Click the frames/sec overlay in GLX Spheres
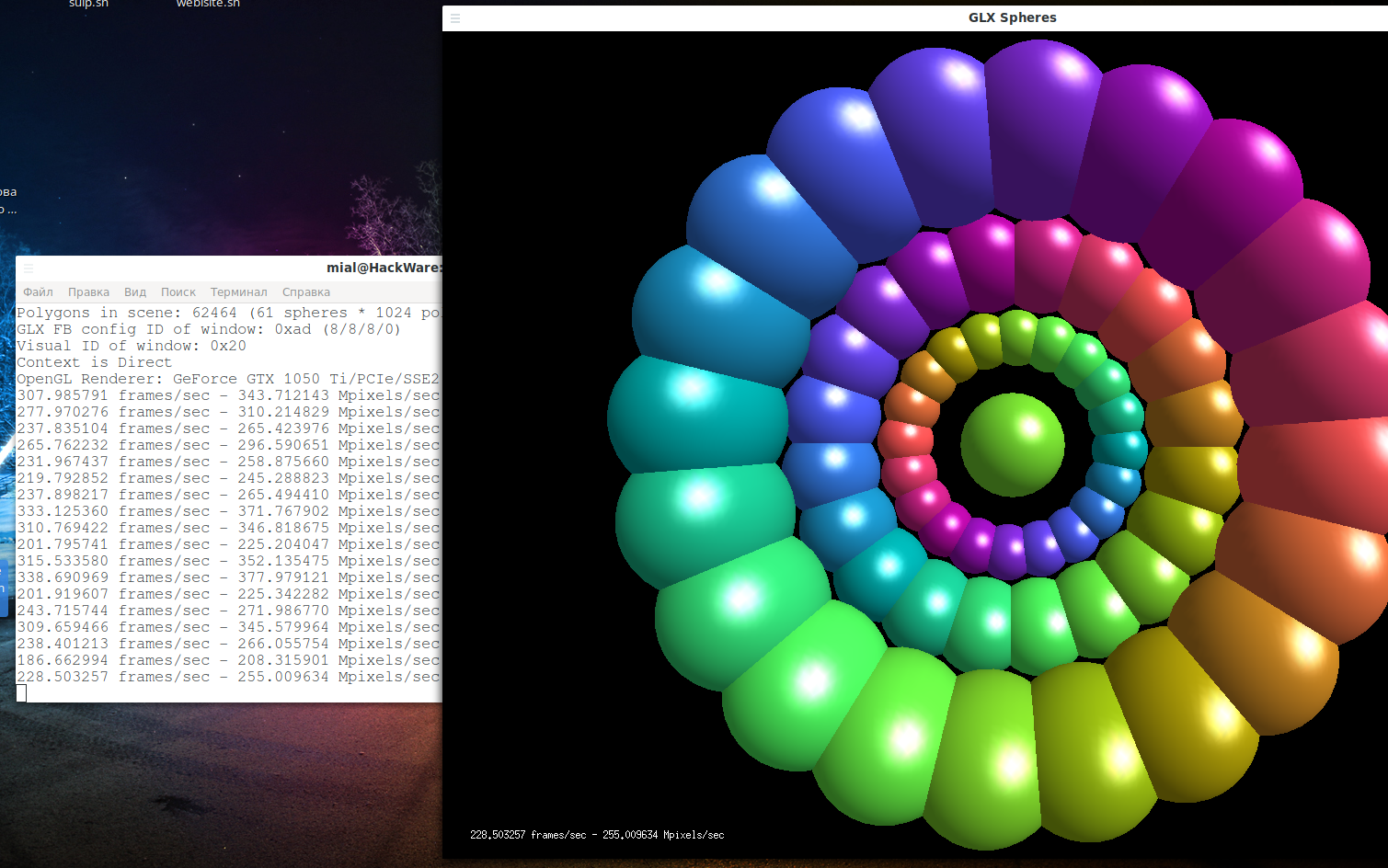 pos(597,835)
